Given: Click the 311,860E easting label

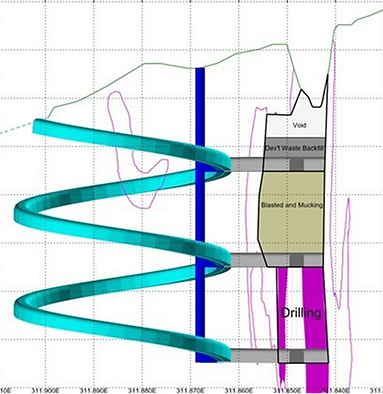Looking at the screenshot, I should coord(239,390).
